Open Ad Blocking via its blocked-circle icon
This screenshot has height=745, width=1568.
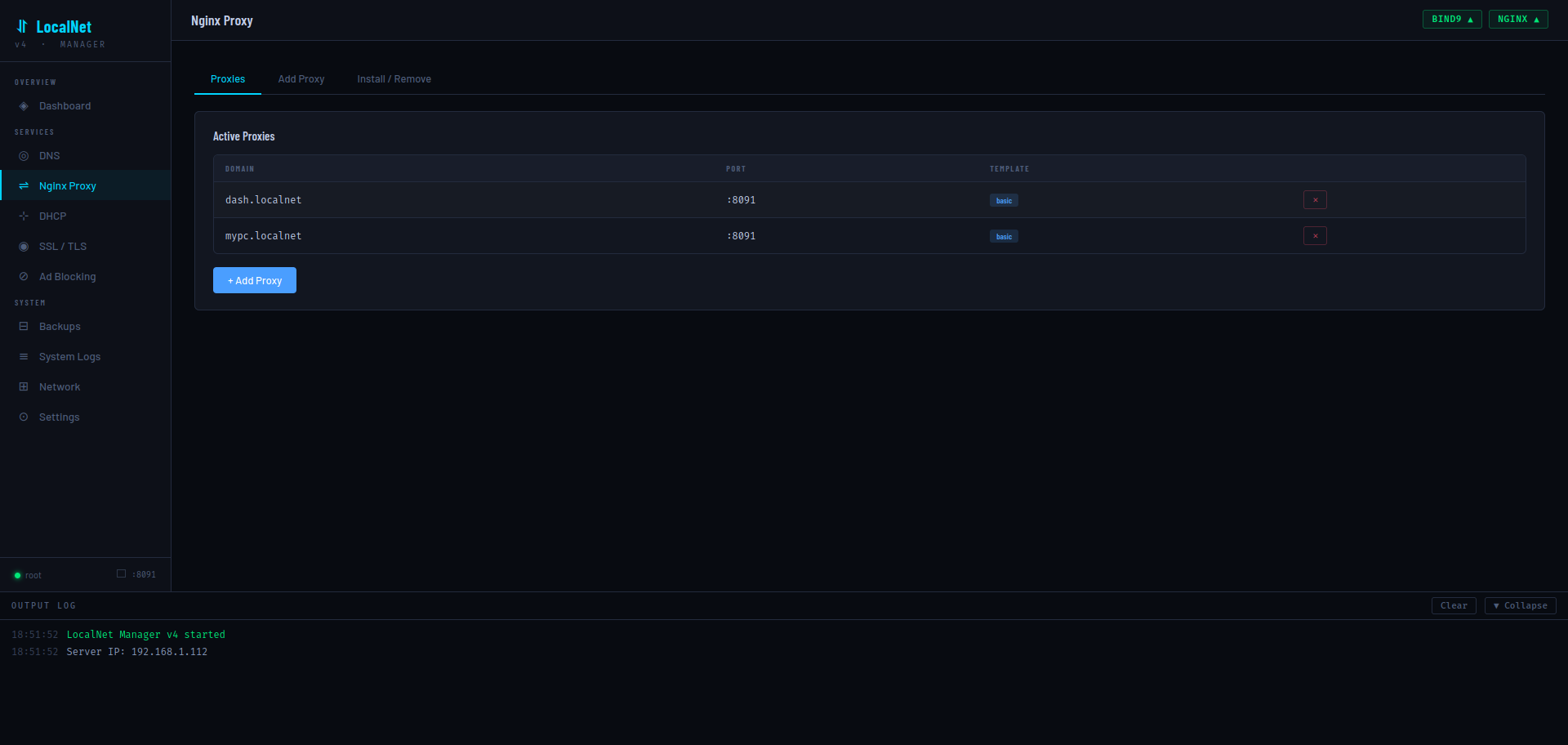tap(24, 277)
